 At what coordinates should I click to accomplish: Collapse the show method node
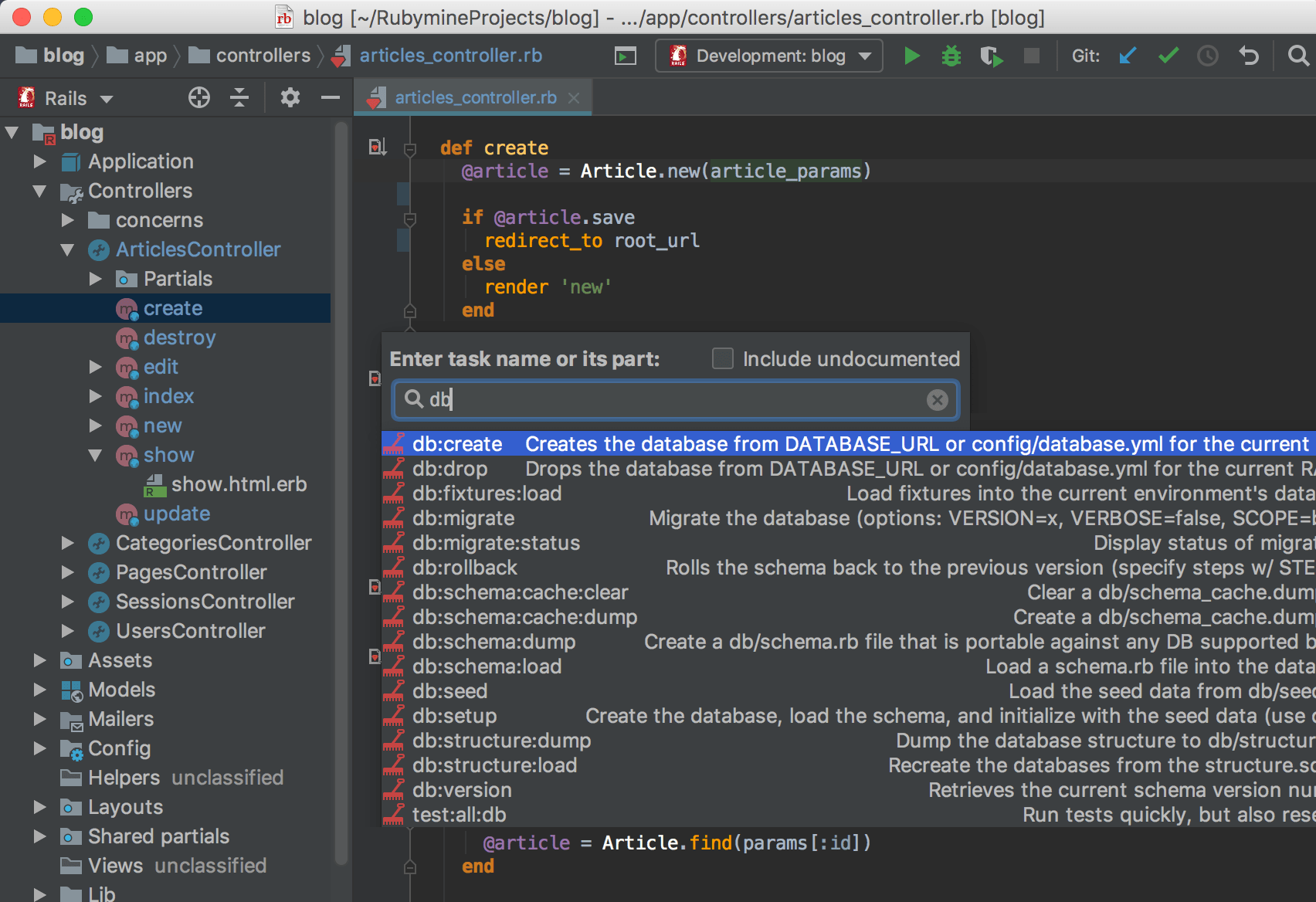coord(96,455)
